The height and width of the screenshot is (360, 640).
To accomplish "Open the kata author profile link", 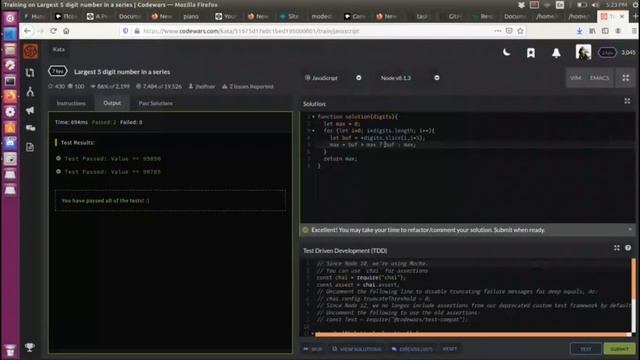I will coord(202,87).
